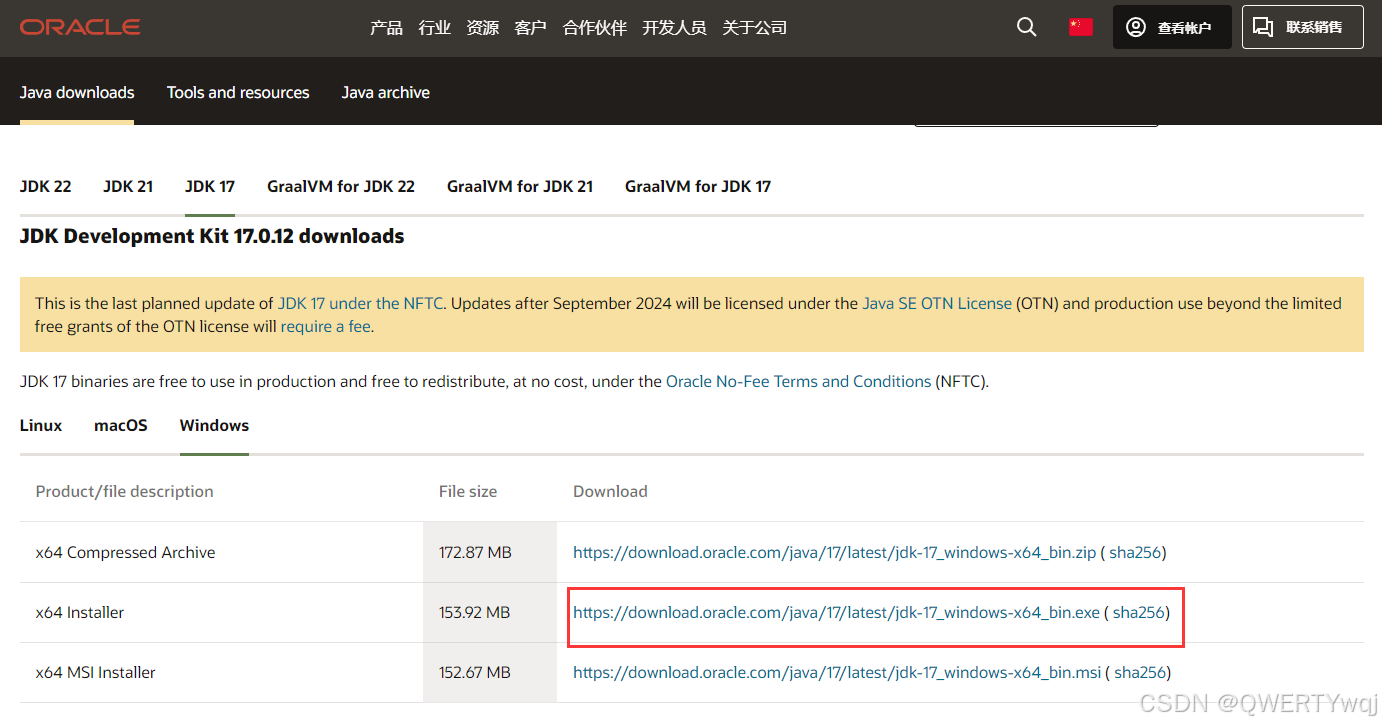Click the 153.92 MB file size
The height and width of the screenshot is (726, 1382).
tap(475, 612)
